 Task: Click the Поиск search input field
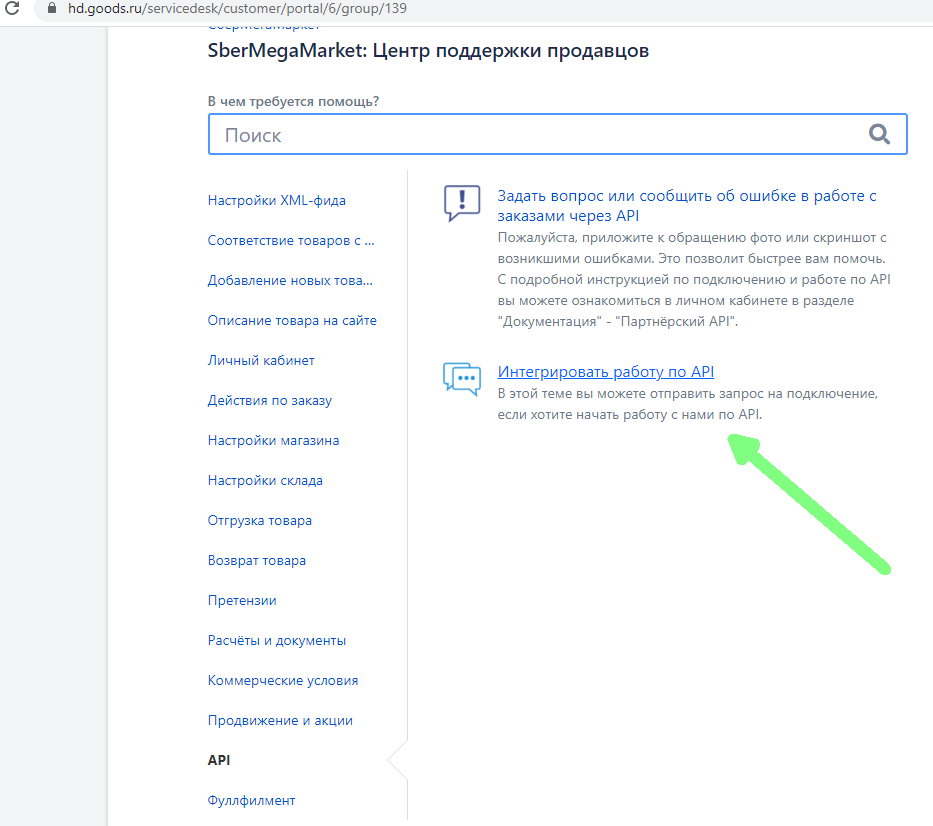click(540, 135)
